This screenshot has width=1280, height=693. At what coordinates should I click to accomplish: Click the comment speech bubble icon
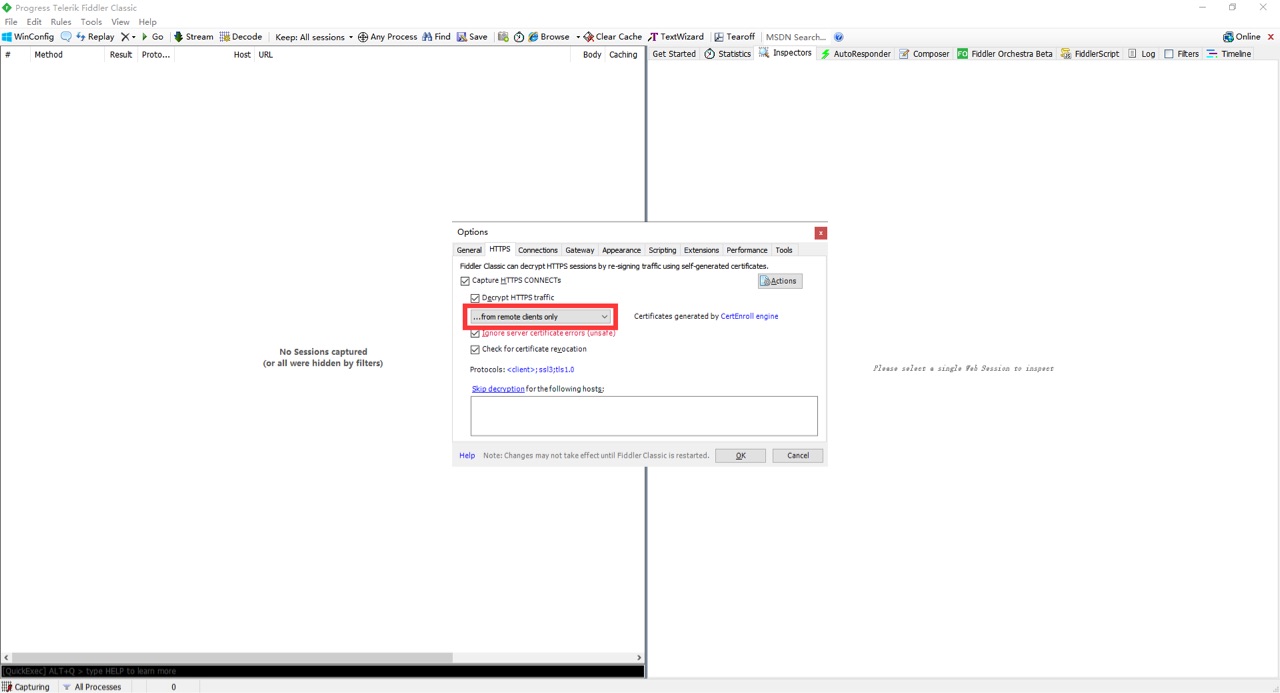[x=66, y=37]
